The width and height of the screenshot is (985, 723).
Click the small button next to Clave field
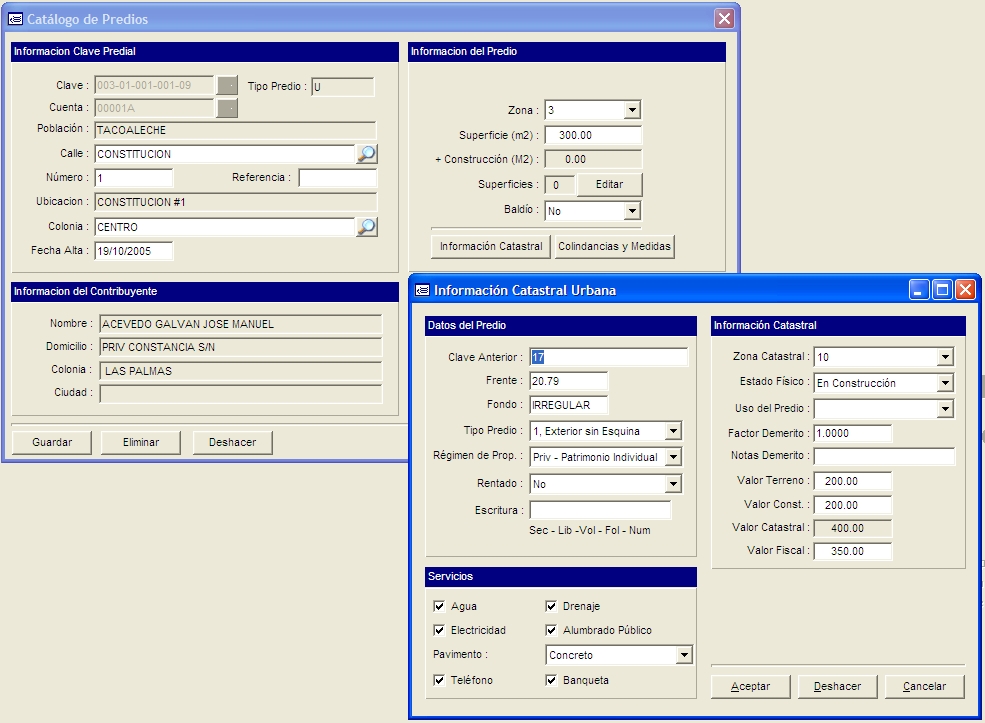tap(227, 86)
